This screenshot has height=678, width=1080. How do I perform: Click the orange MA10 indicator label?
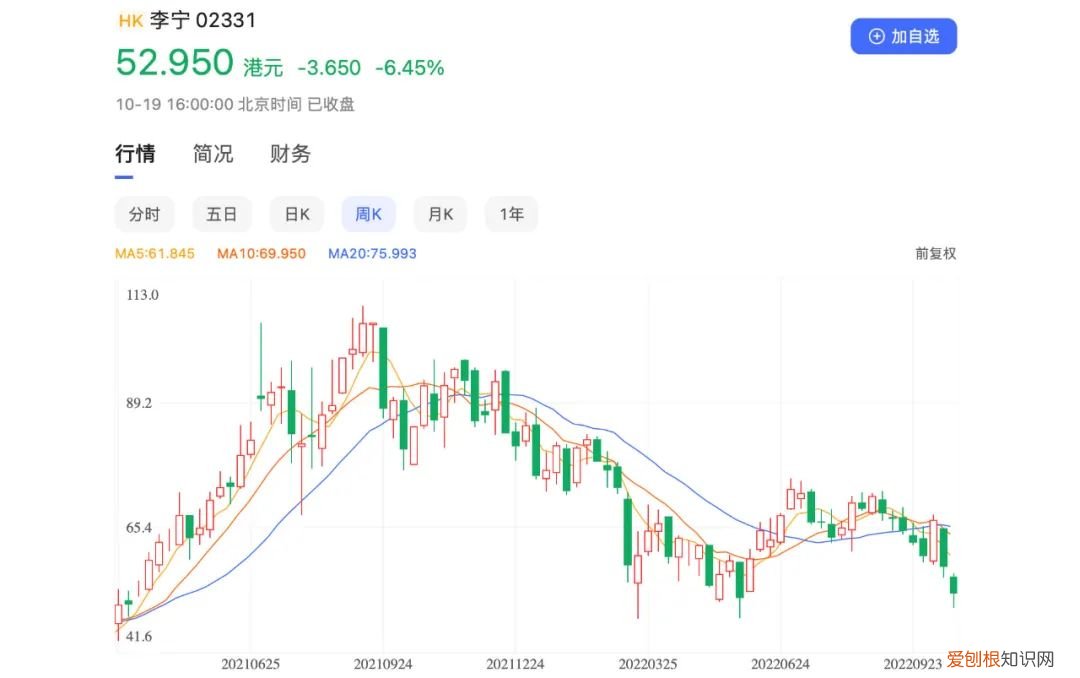(261, 254)
